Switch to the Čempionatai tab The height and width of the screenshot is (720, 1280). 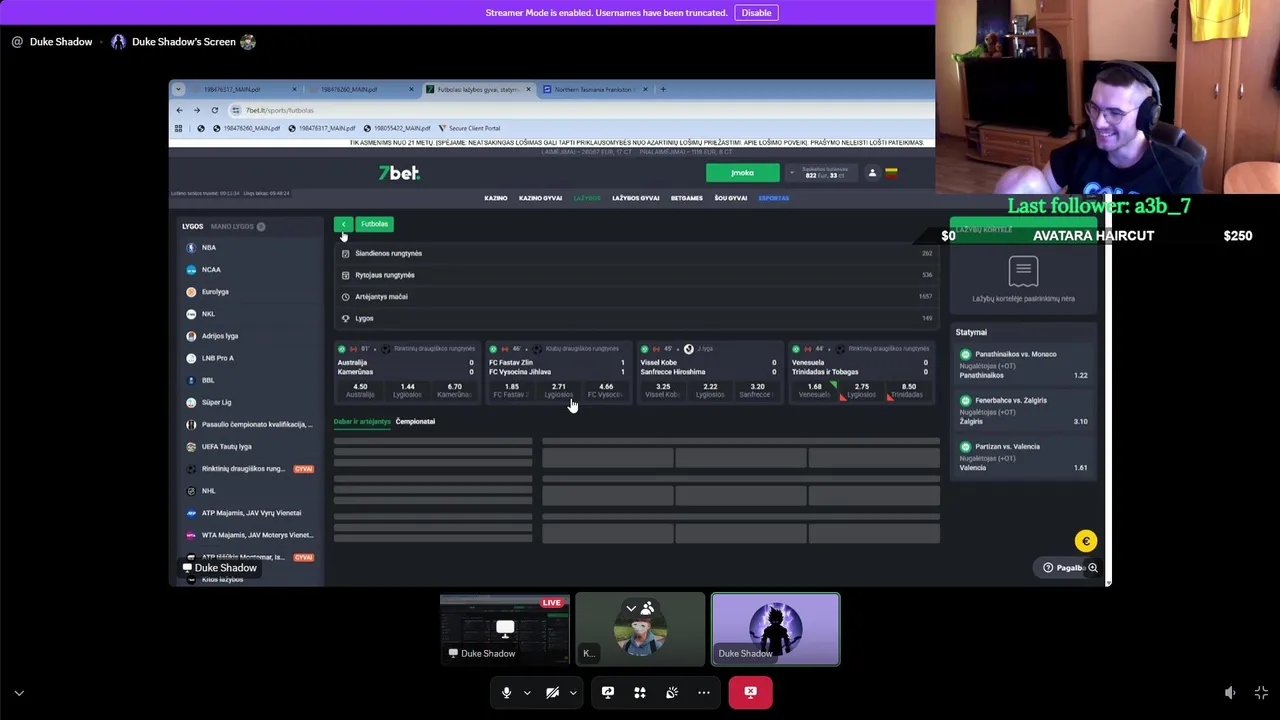tap(415, 422)
